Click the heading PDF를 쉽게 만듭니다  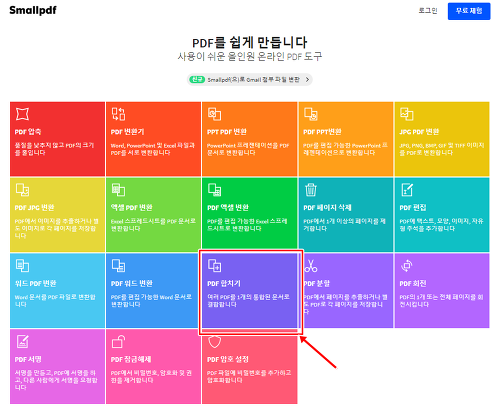tap(250, 42)
